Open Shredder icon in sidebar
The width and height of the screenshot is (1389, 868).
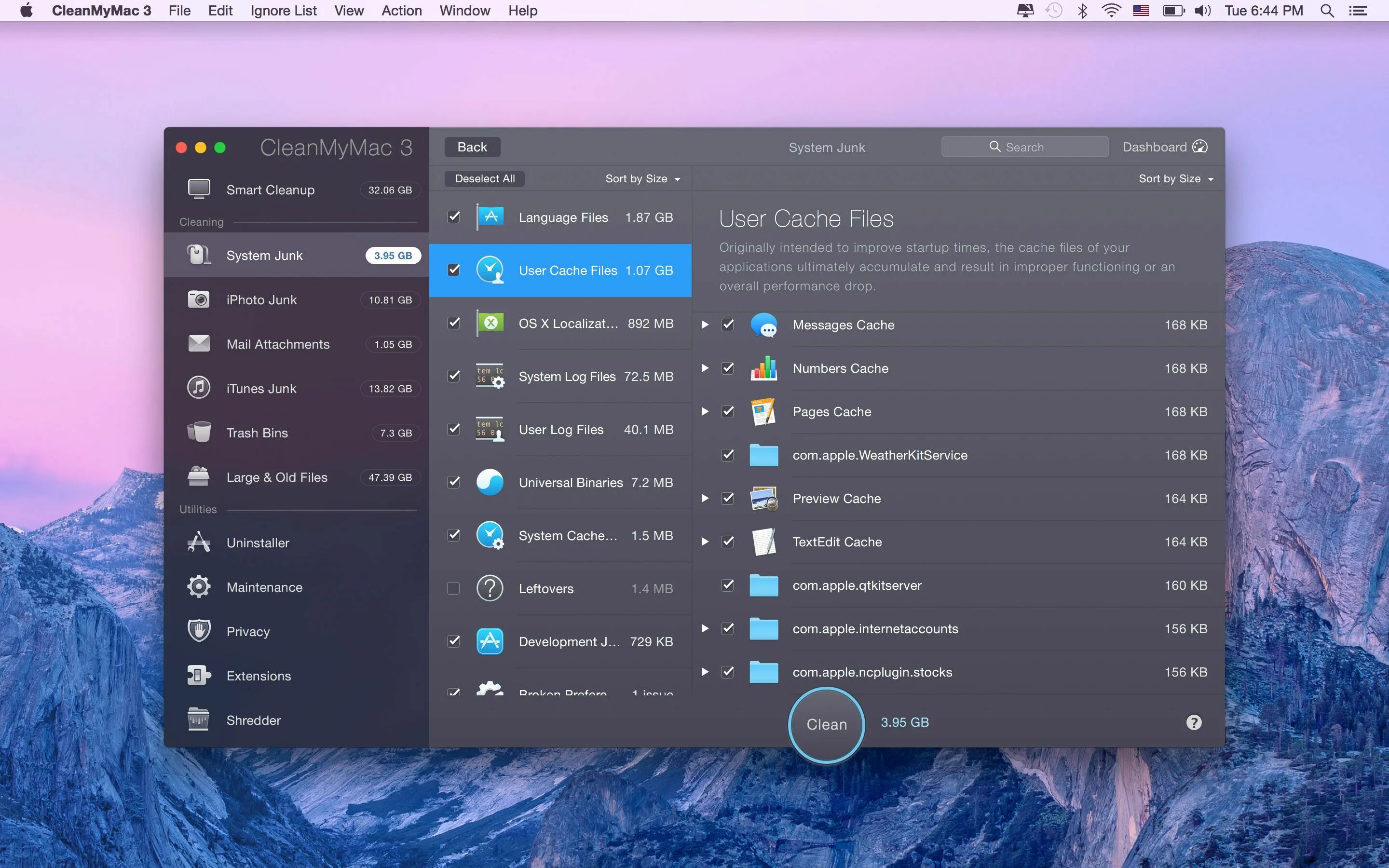click(199, 719)
